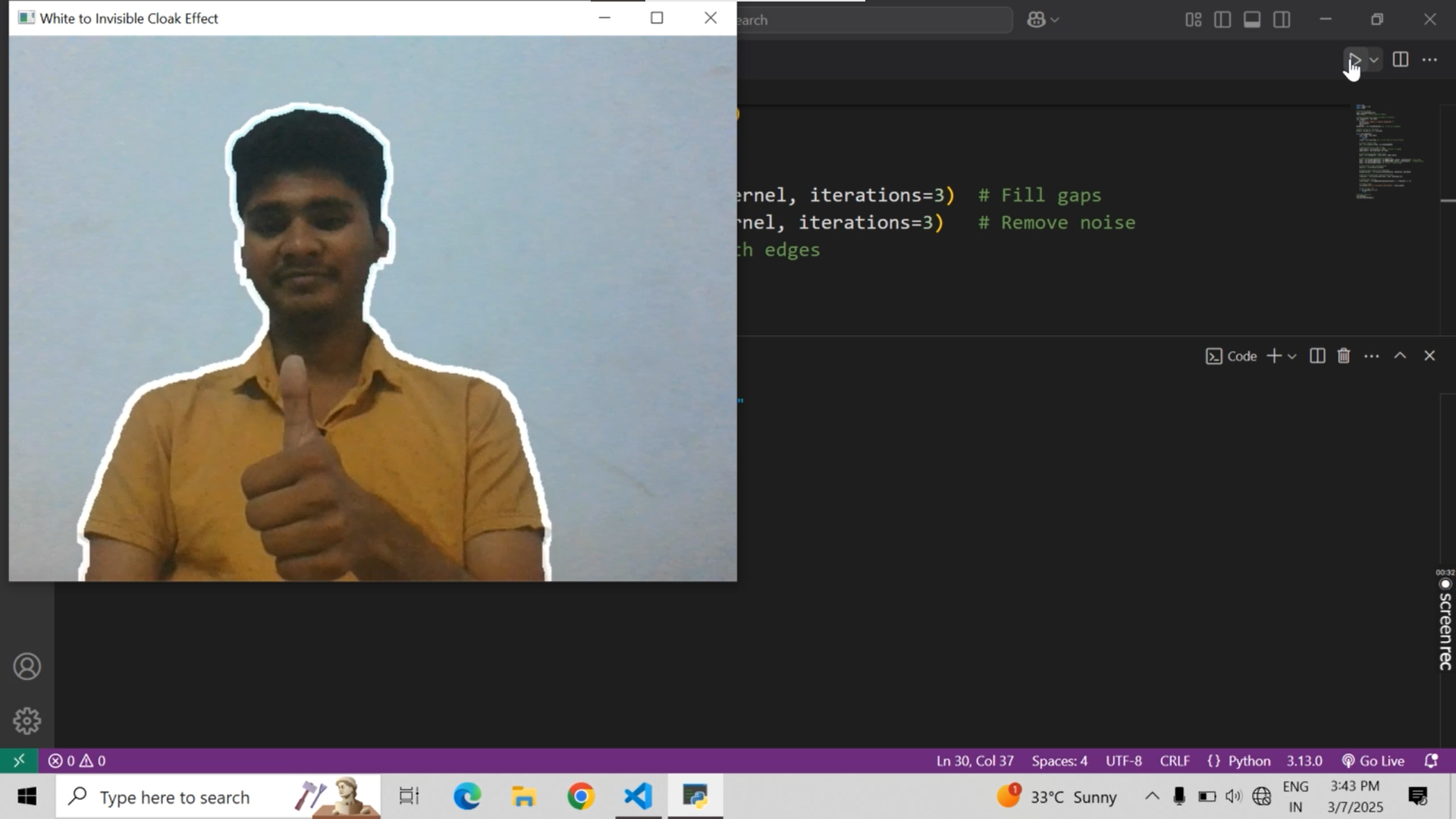Open the Accounts icon in activity bar

[27, 667]
